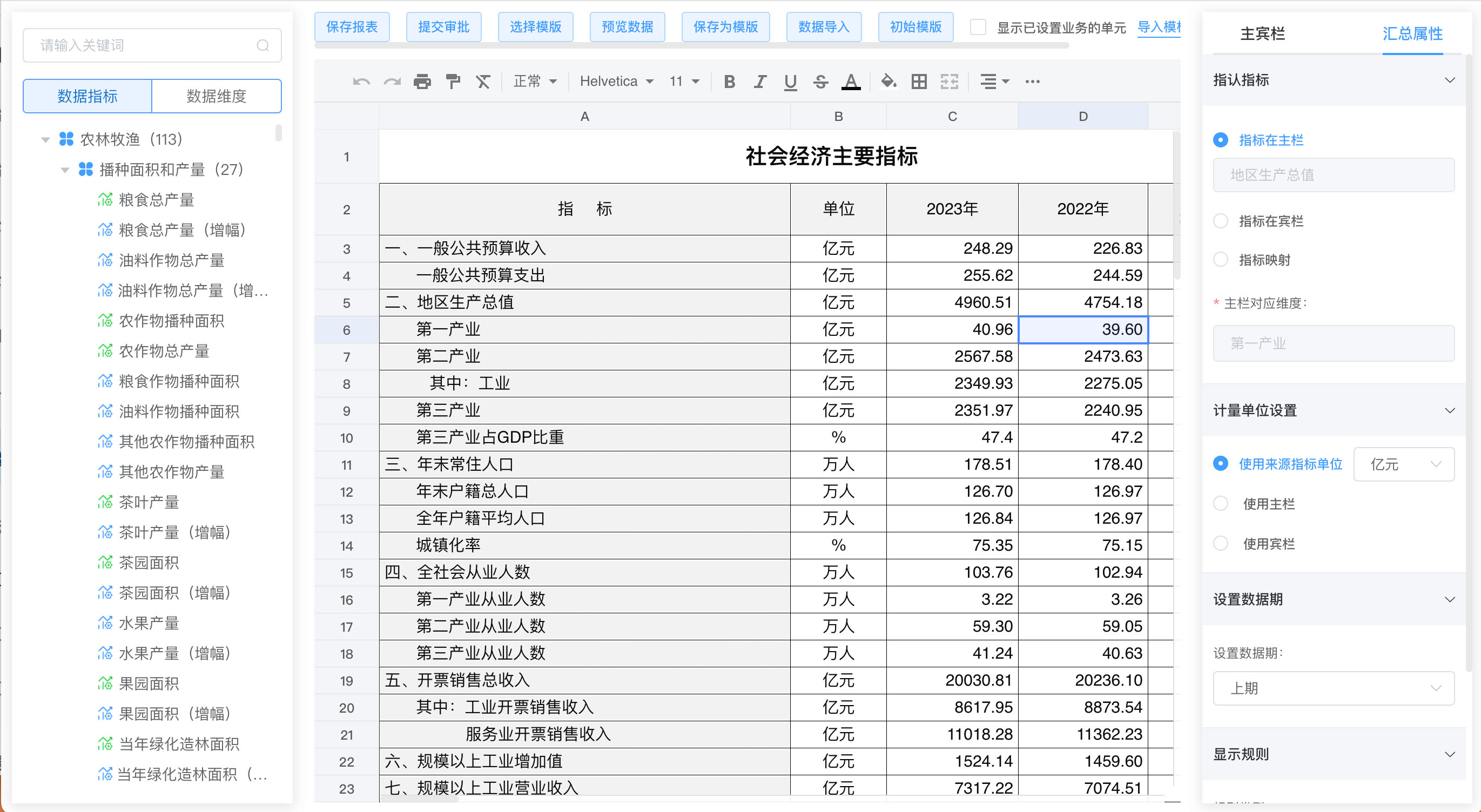Enable 显示已设置业务的单元 checkbox
1481x812 pixels.
coord(978,27)
